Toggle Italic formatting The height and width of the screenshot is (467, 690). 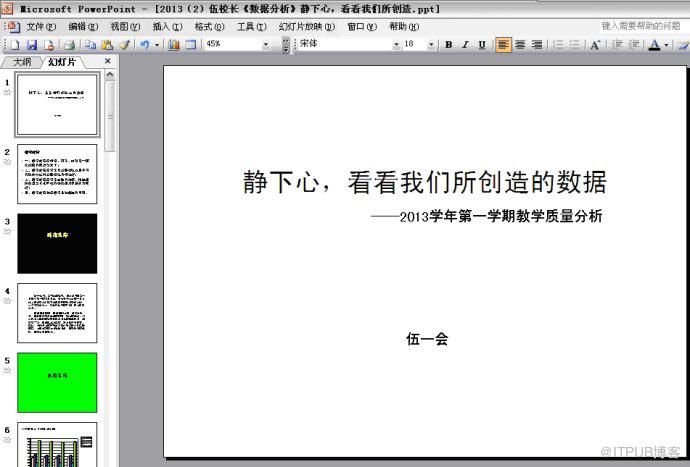465,44
